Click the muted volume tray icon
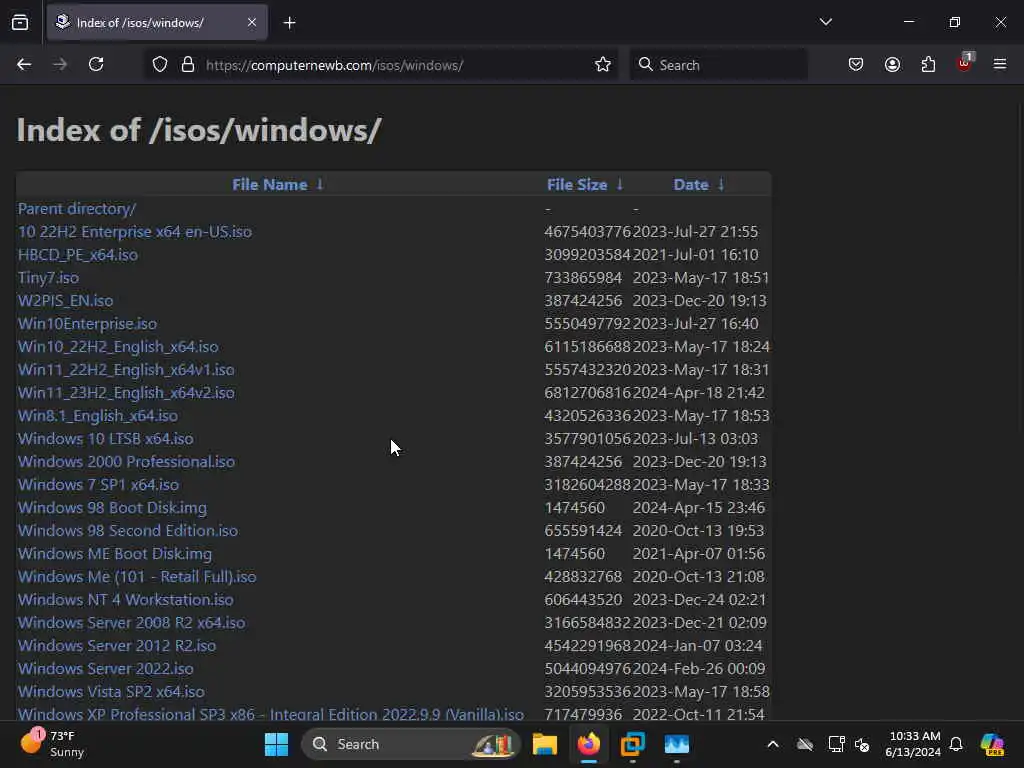Screen dimensions: 1024x768 862,744
